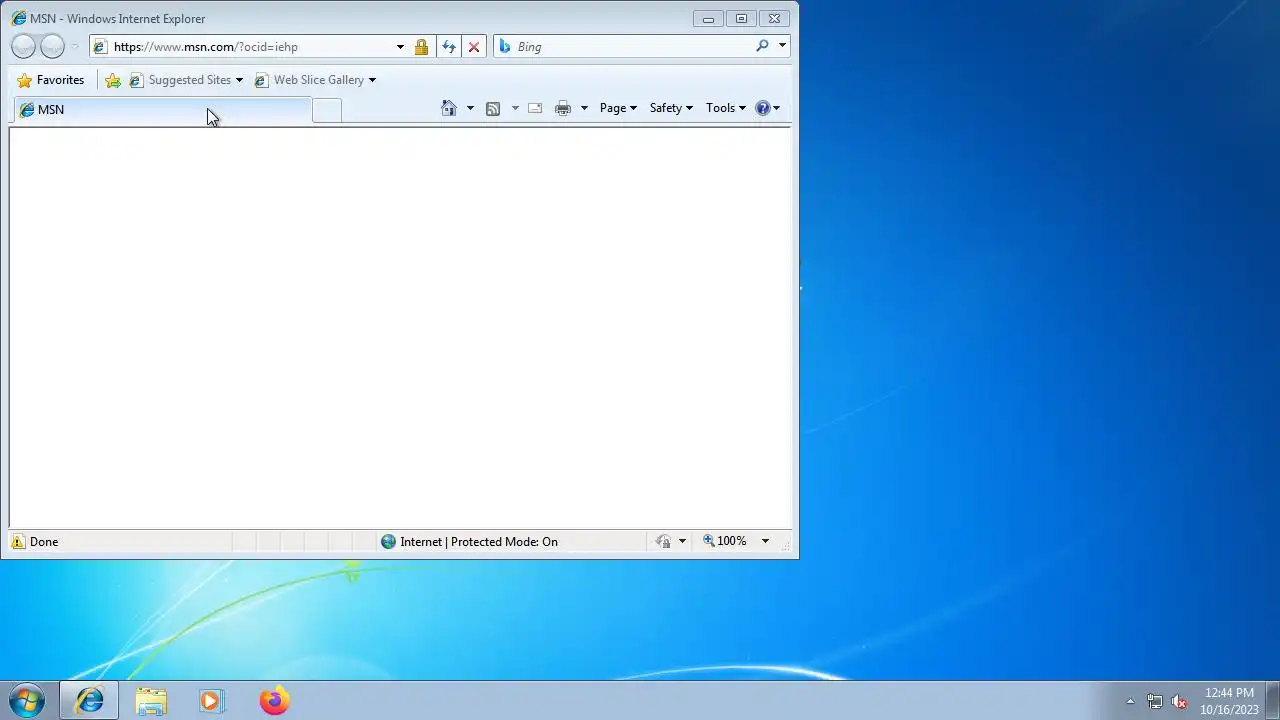Screen dimensions: 1280x720
Task: Minimize the Internet Explorer window
Action: [708, 18]
